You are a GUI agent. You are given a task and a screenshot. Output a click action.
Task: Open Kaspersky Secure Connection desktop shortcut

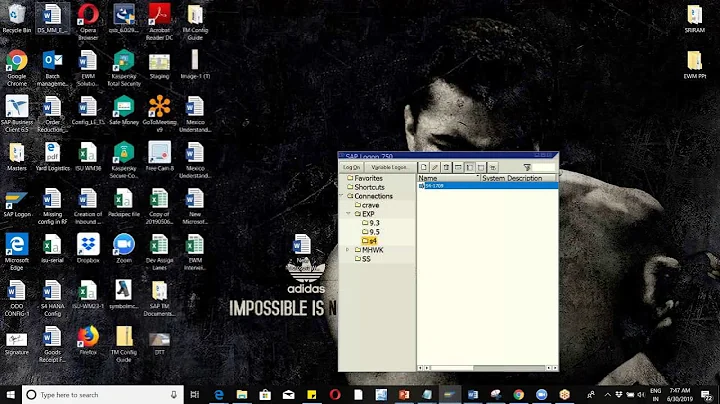[124, 160]
